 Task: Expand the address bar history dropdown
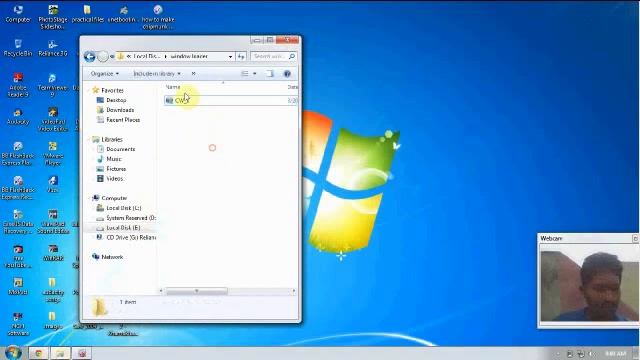(x=231, y=56)
